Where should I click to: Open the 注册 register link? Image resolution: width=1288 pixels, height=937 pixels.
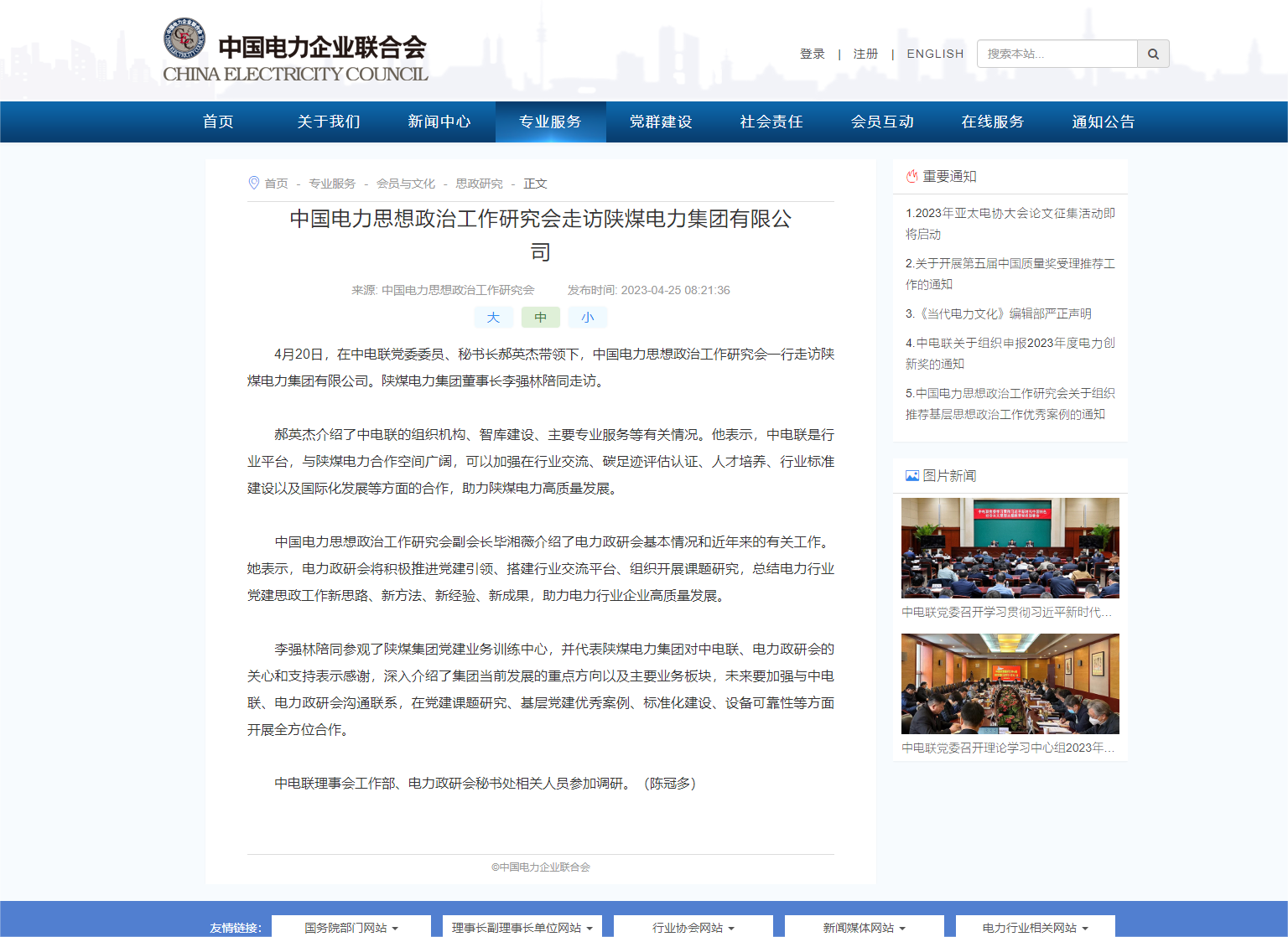(x=865, y=54)
